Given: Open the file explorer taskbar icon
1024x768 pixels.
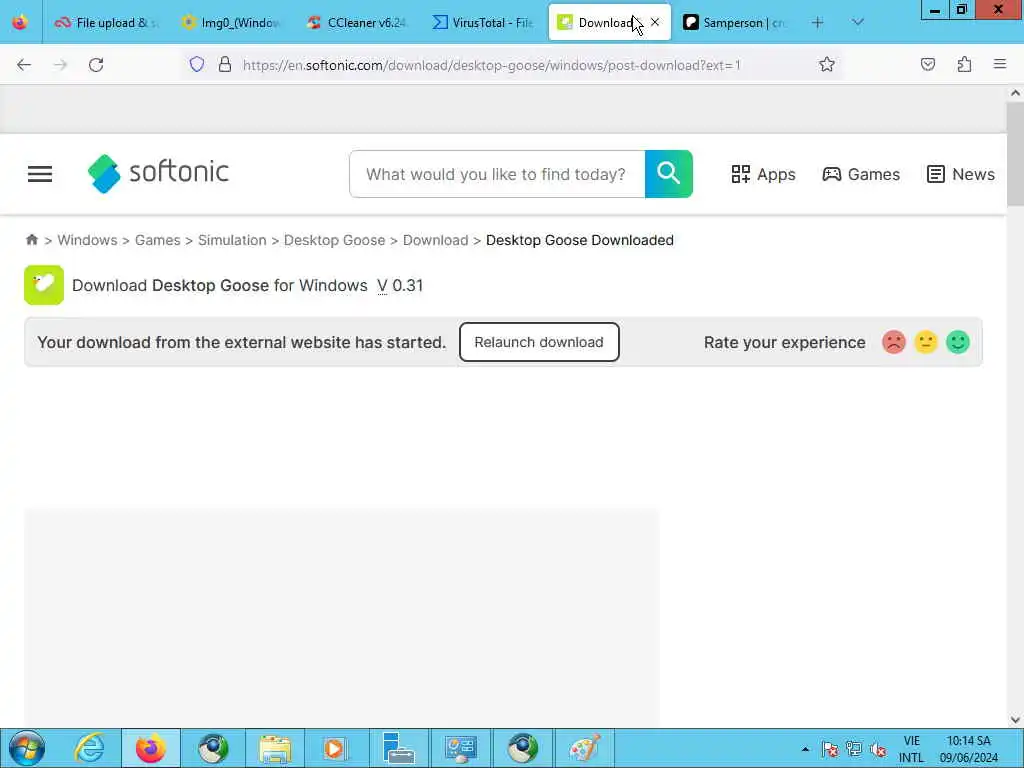Looking at the screenshot, I should tap(275, 748).
